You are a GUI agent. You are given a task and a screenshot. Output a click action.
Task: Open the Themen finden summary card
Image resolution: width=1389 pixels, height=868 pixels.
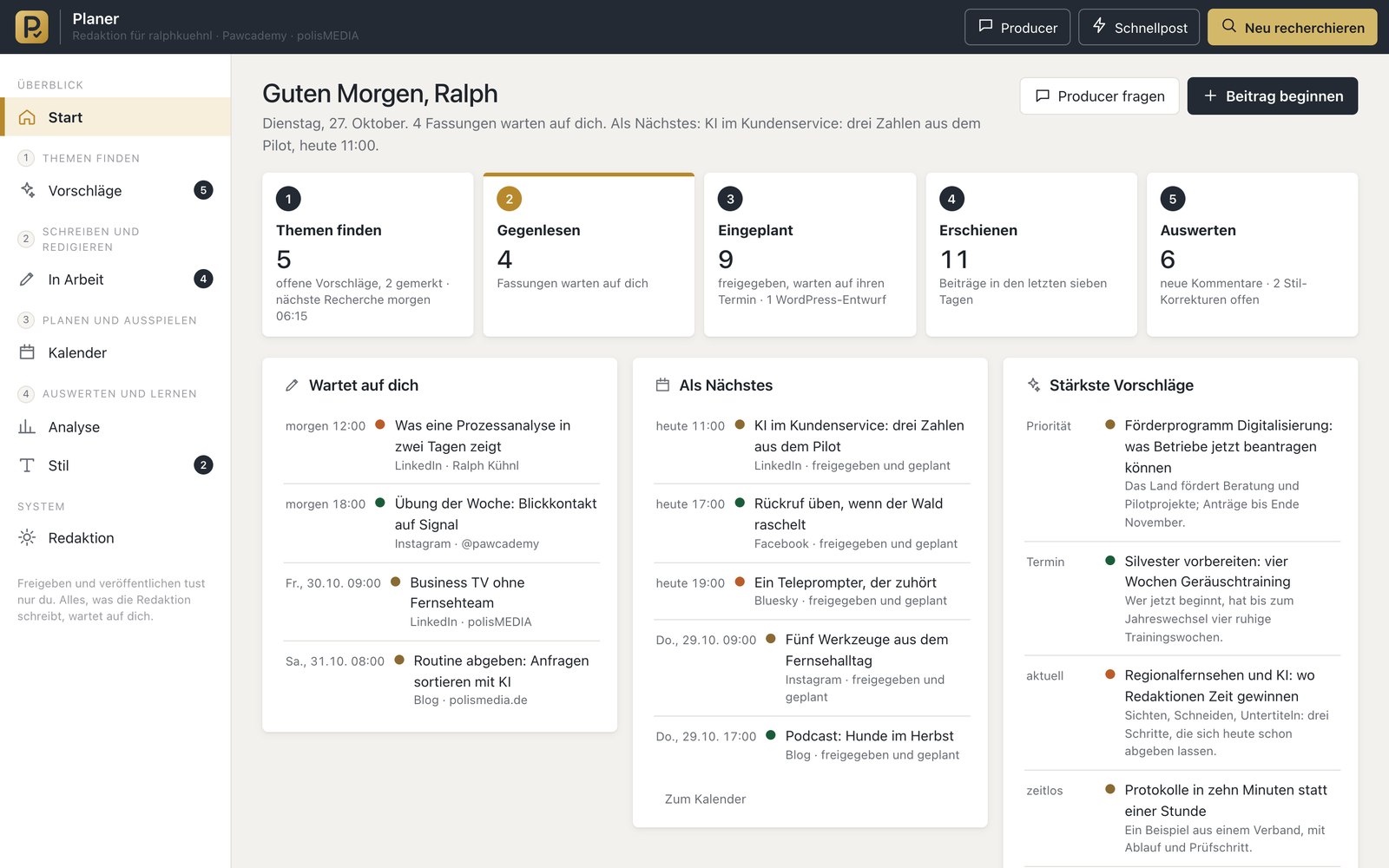368,254
